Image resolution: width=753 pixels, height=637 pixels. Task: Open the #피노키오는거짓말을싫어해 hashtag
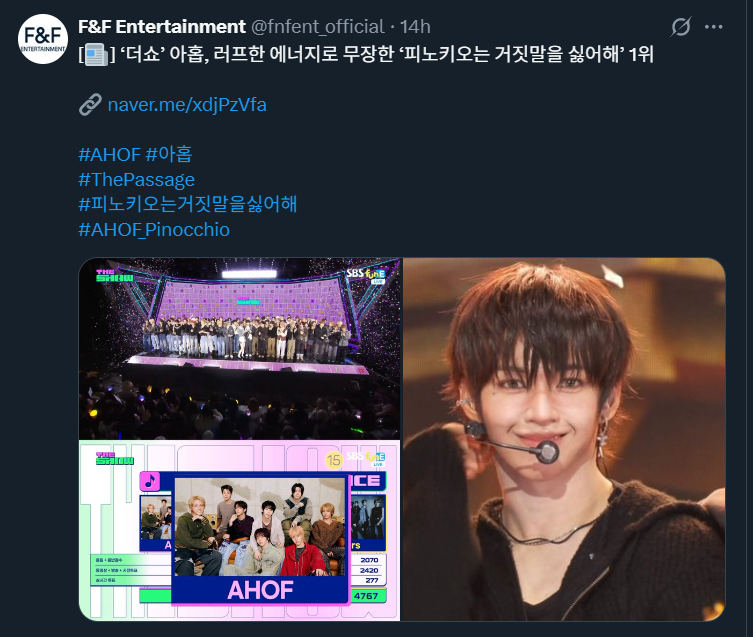point(188,205)
